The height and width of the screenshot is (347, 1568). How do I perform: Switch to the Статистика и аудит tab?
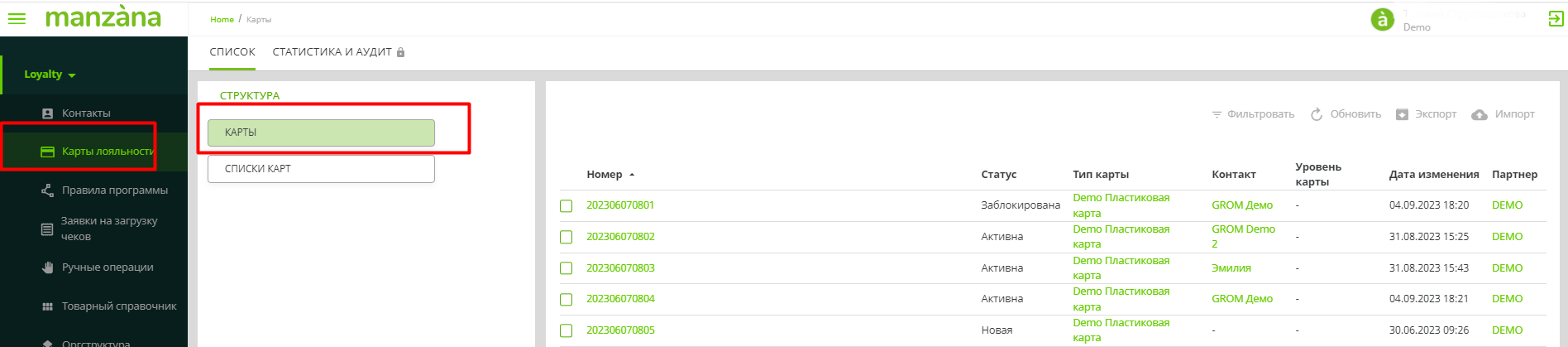click(x=332, y=52)
